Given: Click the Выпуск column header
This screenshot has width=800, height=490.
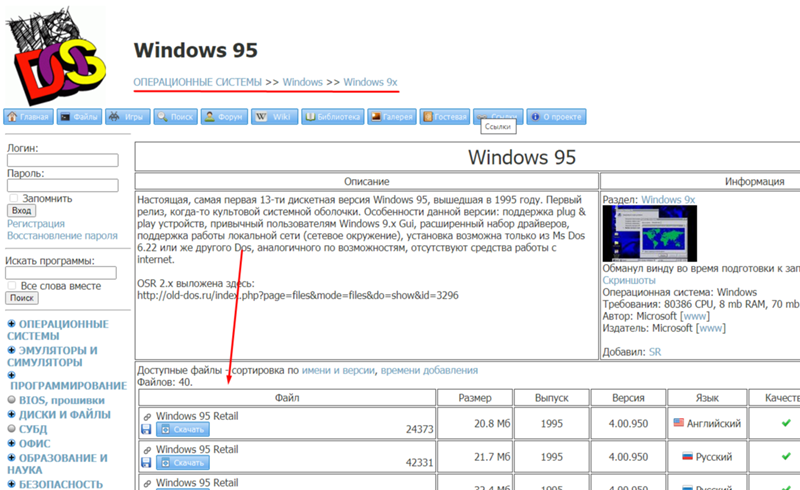Looking at the screenshot, I should tap(552, 398).
